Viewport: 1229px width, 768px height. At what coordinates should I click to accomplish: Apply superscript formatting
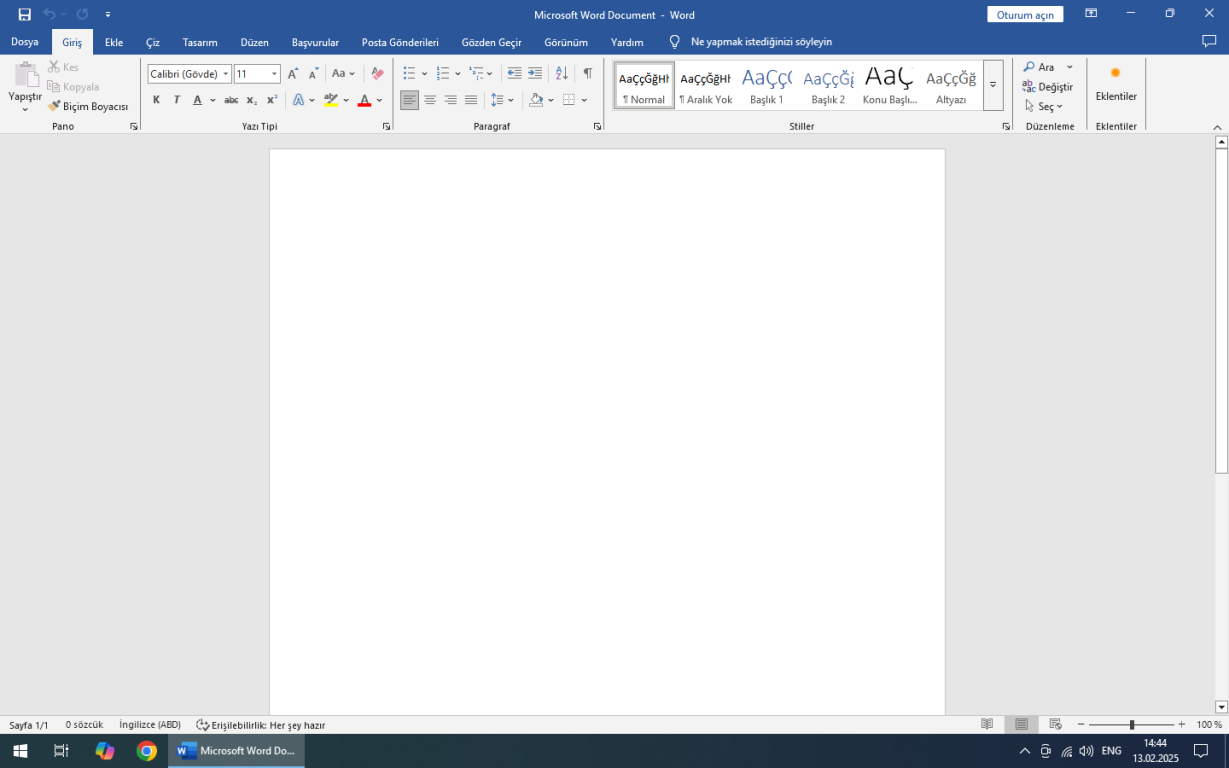(272, 100)
